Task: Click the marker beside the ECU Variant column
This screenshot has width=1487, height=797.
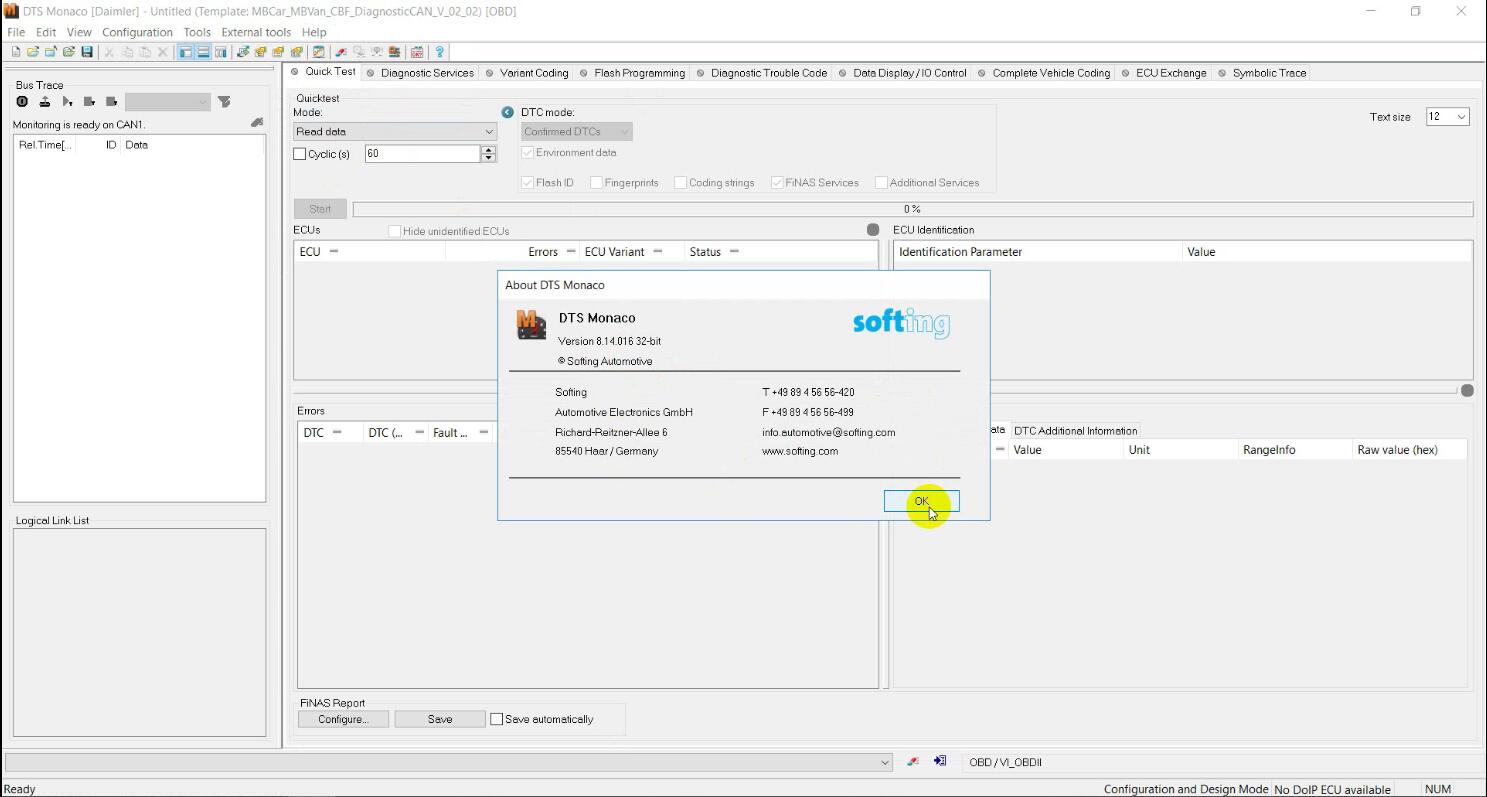Action: coord(657,252)
